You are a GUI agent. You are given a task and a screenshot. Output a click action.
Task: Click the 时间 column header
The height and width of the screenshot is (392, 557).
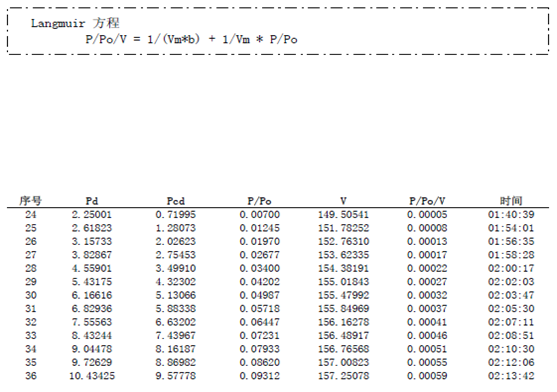[x=511, y=201]
